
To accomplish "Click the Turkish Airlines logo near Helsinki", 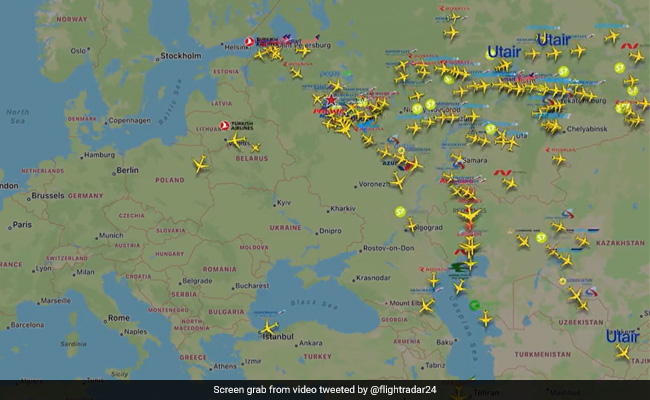I will pos(249,41).
